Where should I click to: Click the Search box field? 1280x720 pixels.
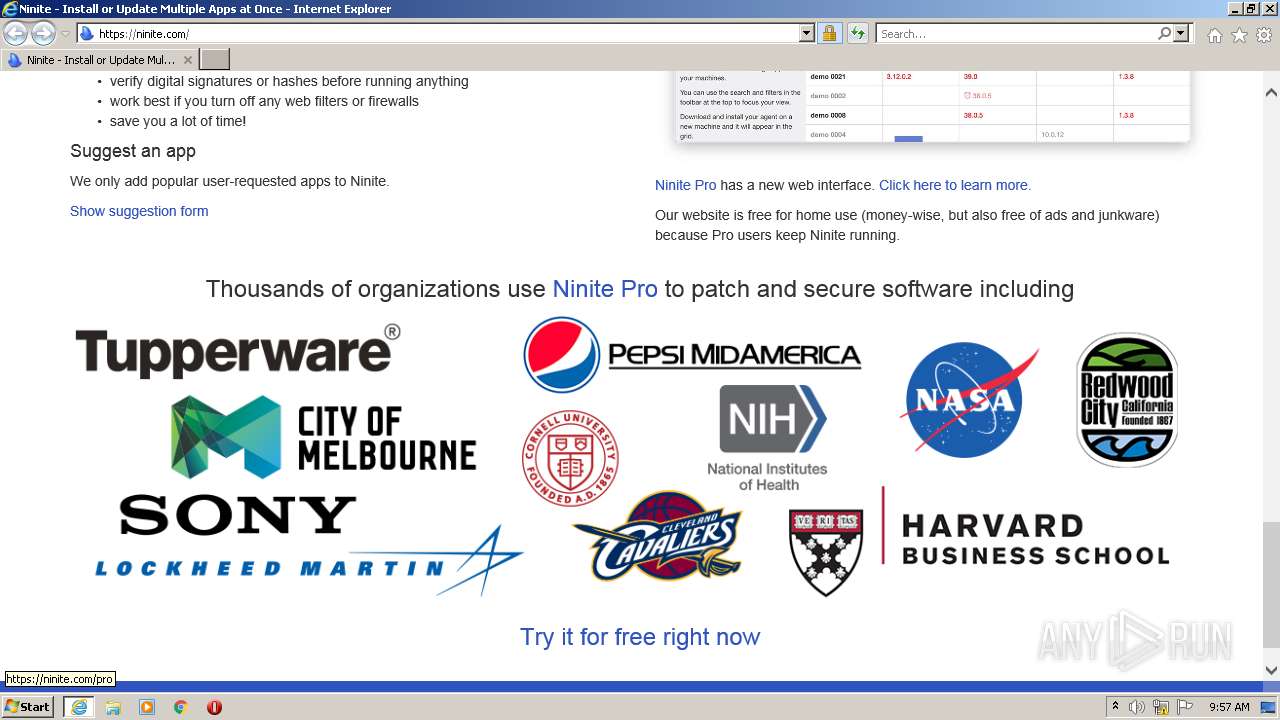tap(1016, 34)
